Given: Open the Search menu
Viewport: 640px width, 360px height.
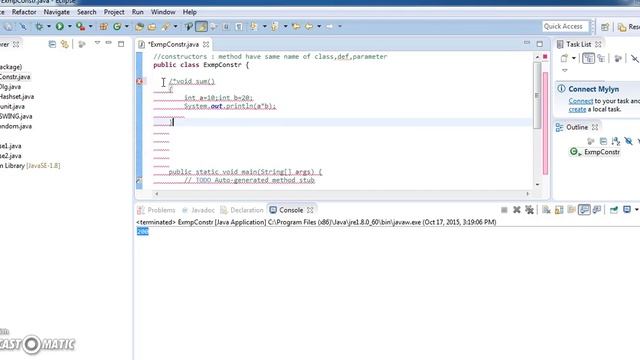Looking at the screenshot, I should coord(87,12).
